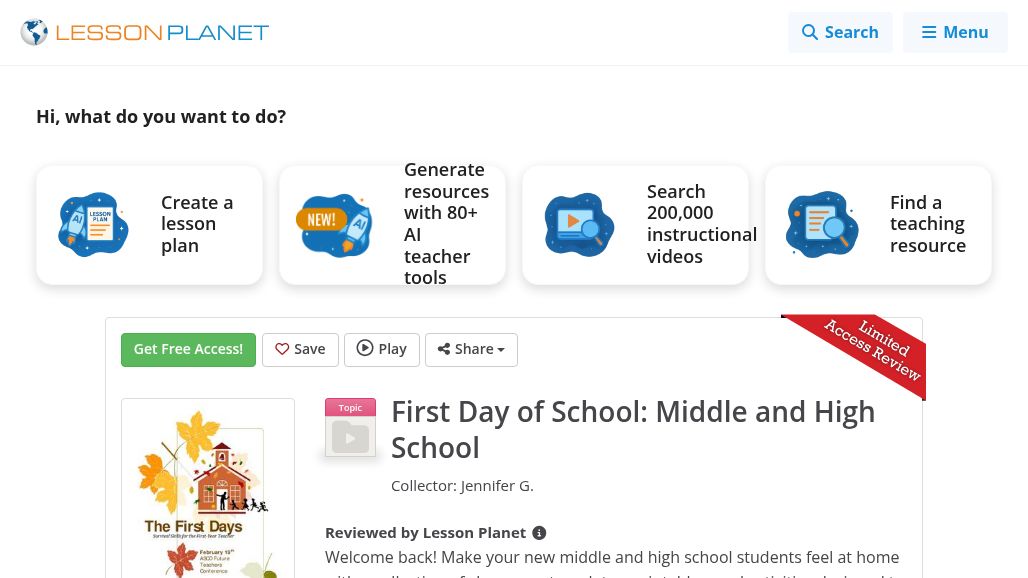Switch to the Topic label tab

coord(350,407)
